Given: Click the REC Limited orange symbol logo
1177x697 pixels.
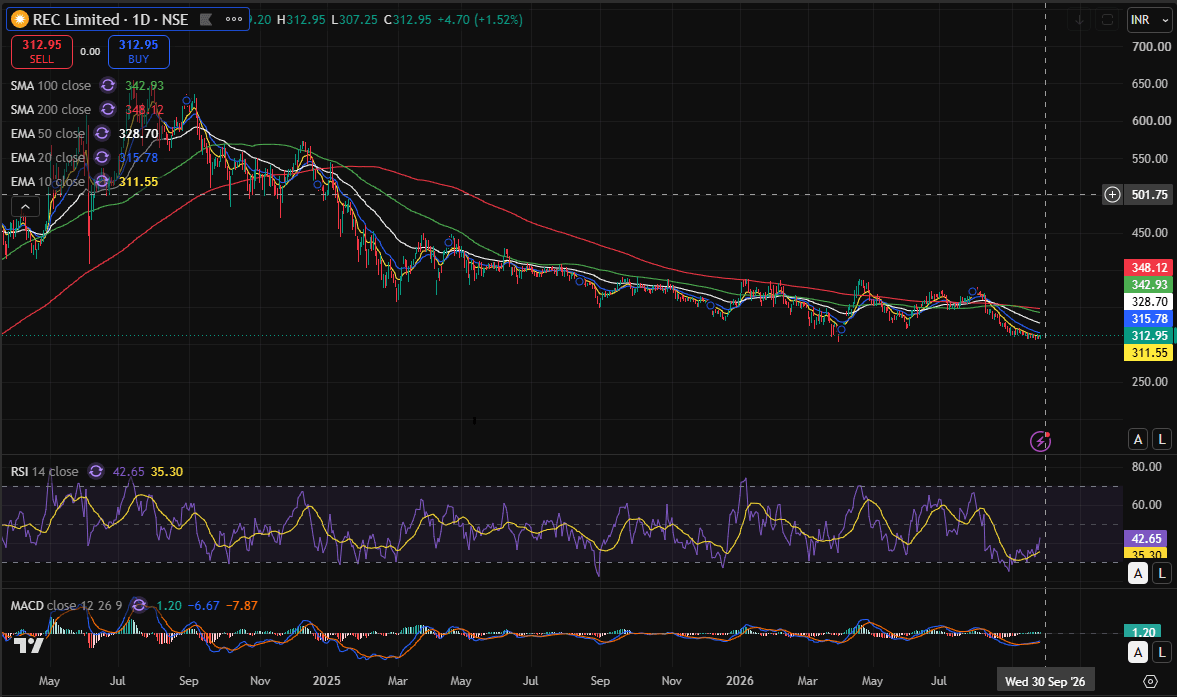Looking at the screenshot, I should (x=20, y=20).
